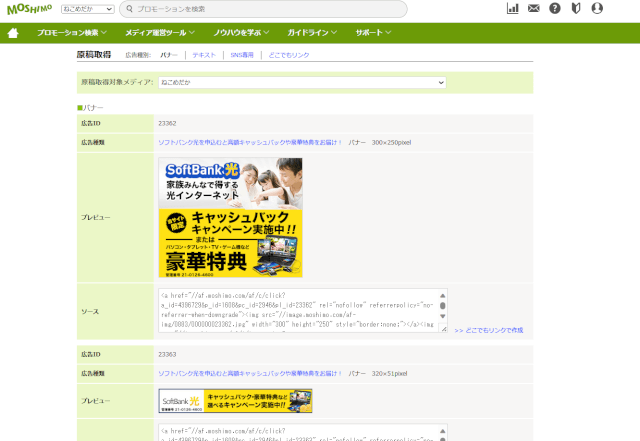Open the mail messages icon
Viewport: 640px width, 441px height.
coord(534,9)
